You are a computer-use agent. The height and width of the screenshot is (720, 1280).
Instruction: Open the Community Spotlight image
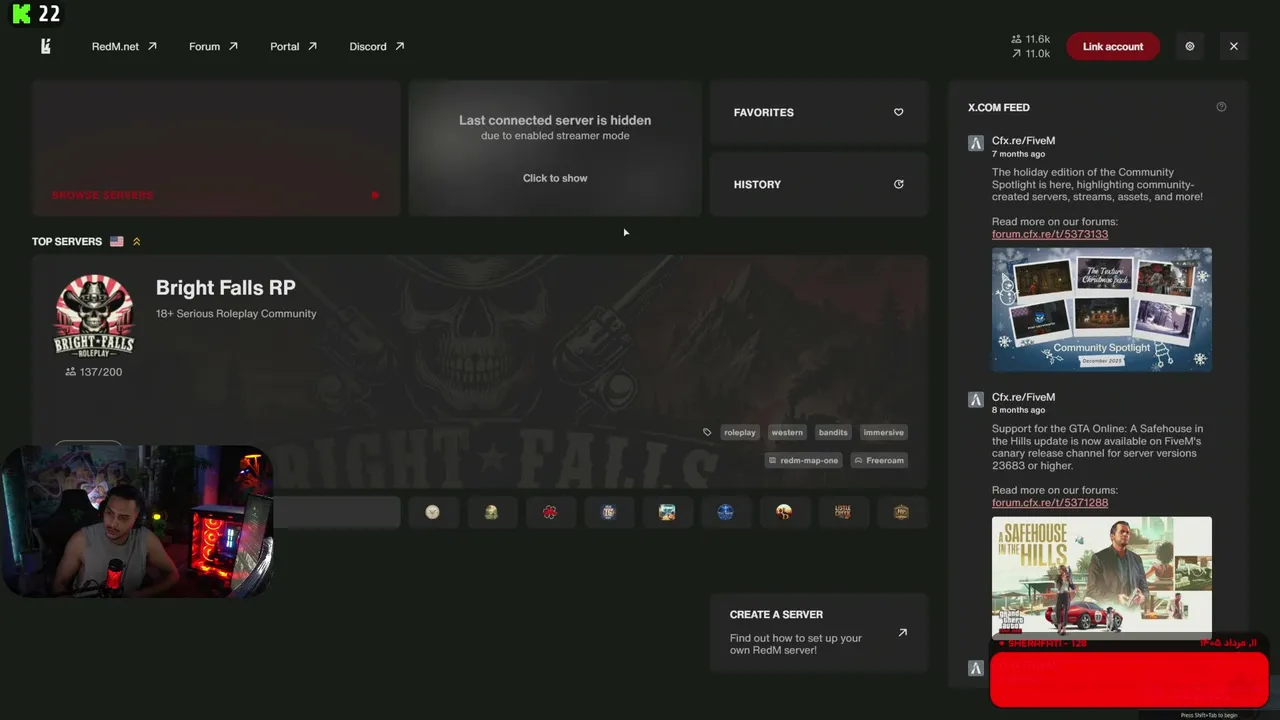click(x=1102, y=310)
